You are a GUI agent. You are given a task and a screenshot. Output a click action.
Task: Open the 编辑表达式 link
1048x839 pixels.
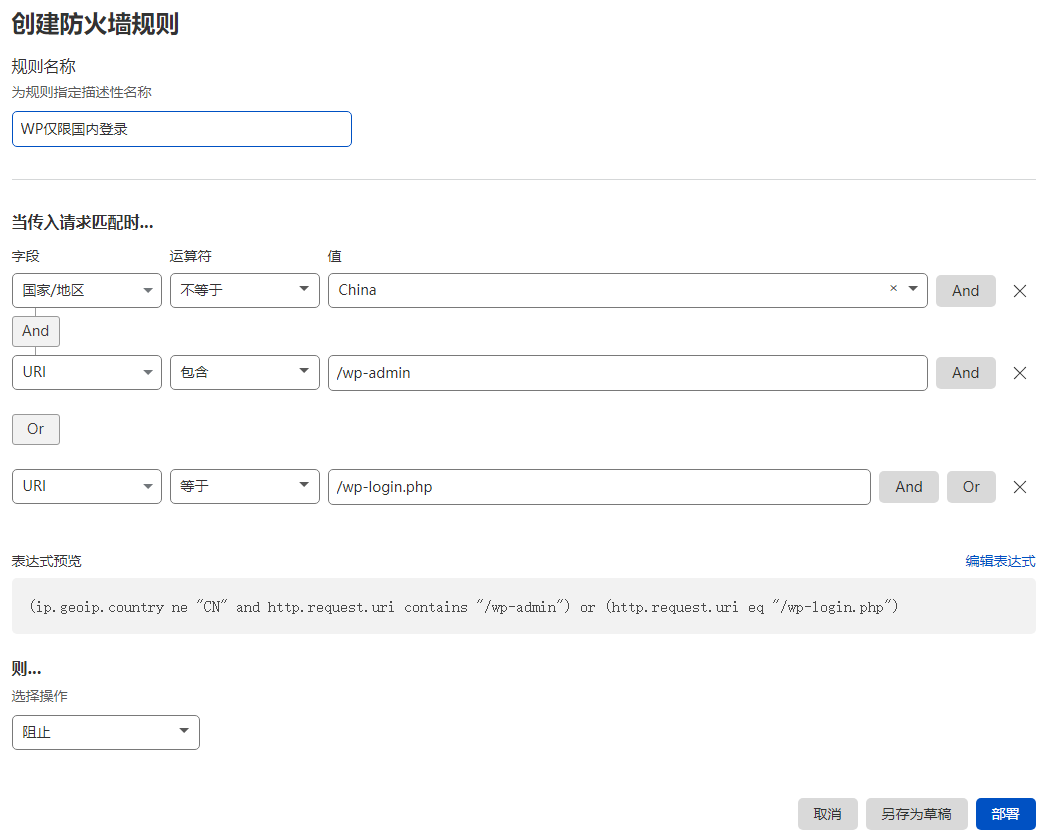click(x=1000, y=561)
